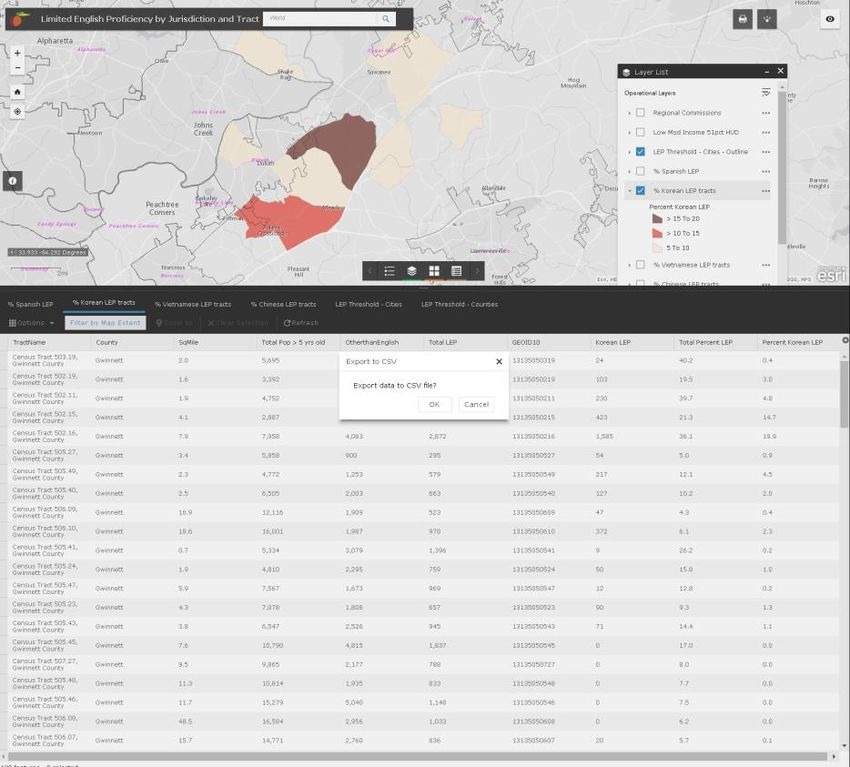Enable the Regional Commissions layer

point(640,113)
